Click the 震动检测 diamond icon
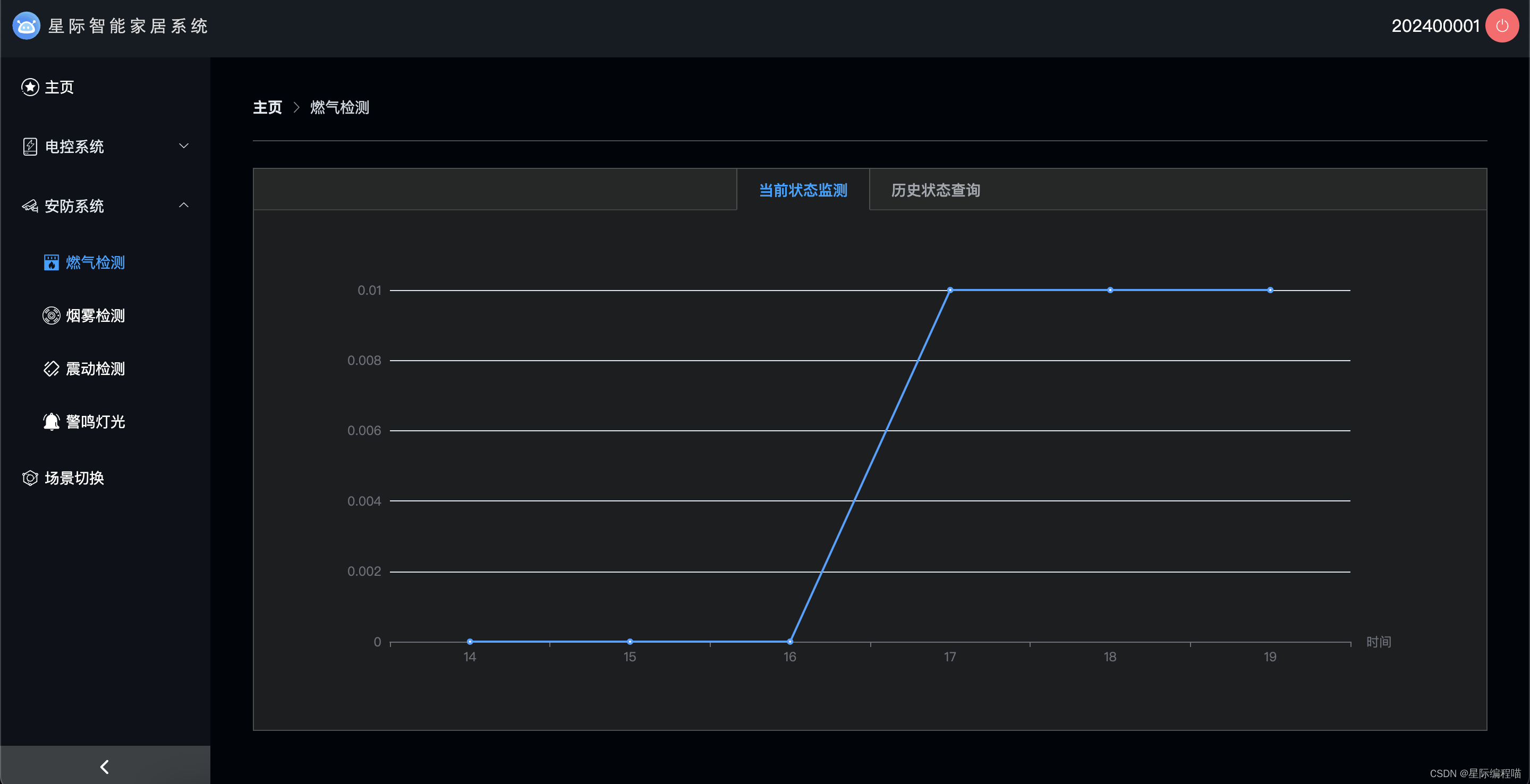Screen dimensions: 1530x784 51,369
